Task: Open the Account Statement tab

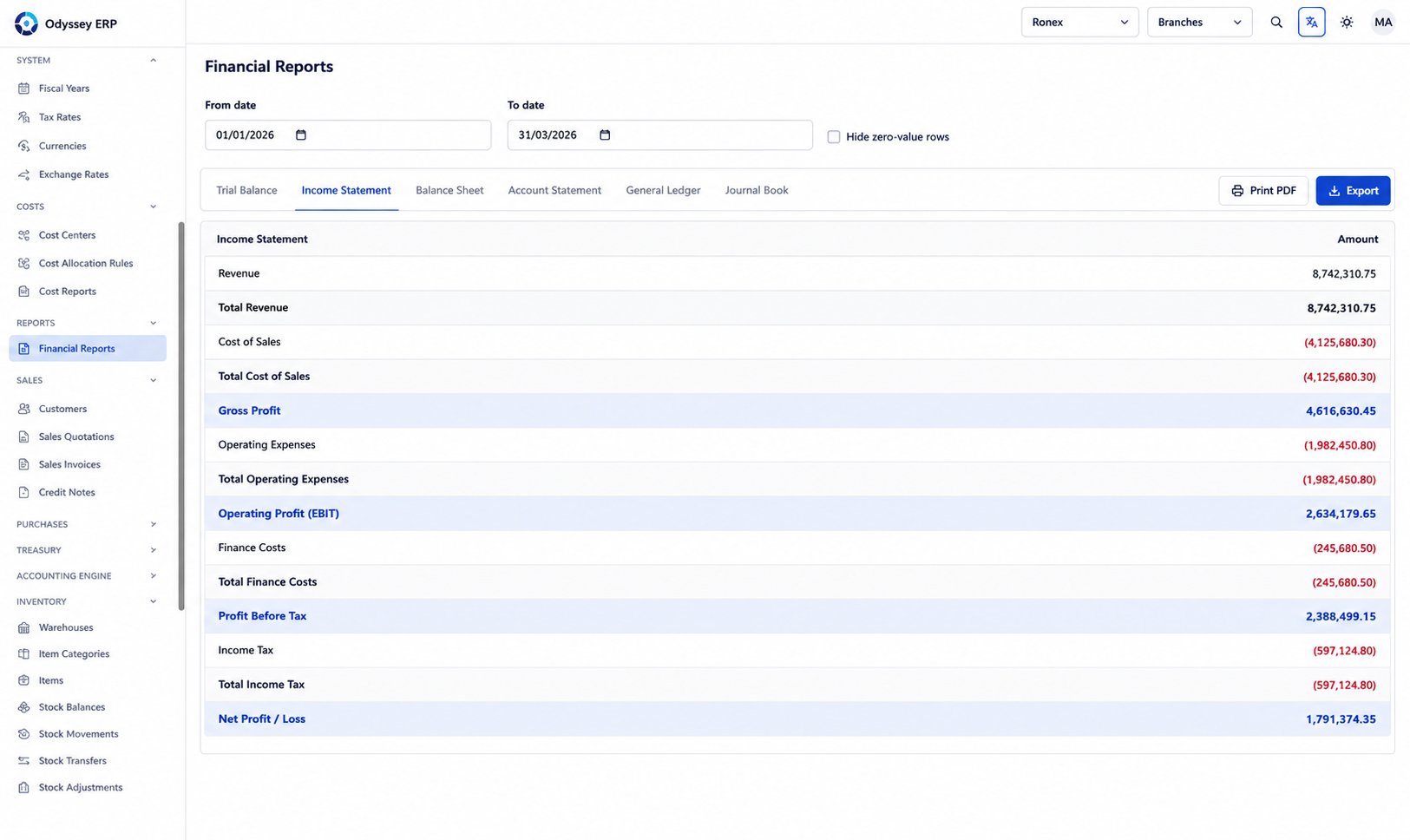Action: 554,191
